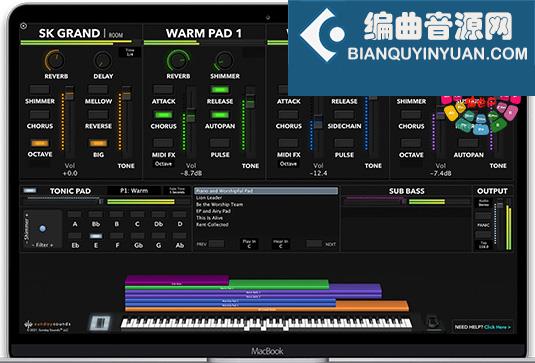Disable SK Grand Octave effect

pyautogui.click(x=40, y=143)
